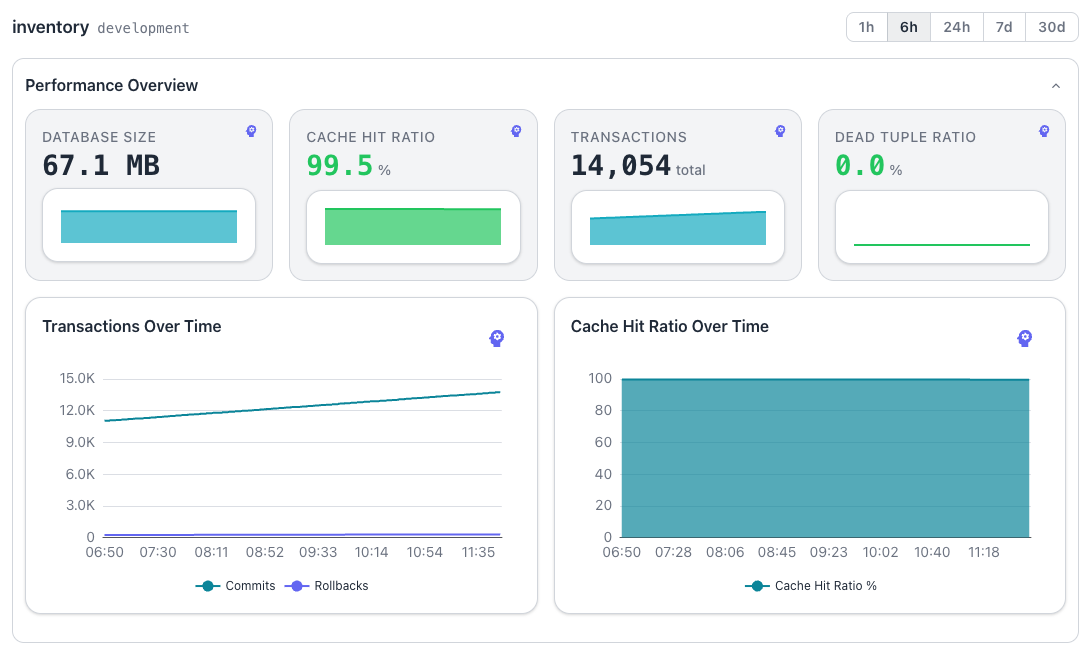Click the Cache Hit Ratio Over Time title
The height and width of the screenshot is (648, 1087).
point(670,326)
